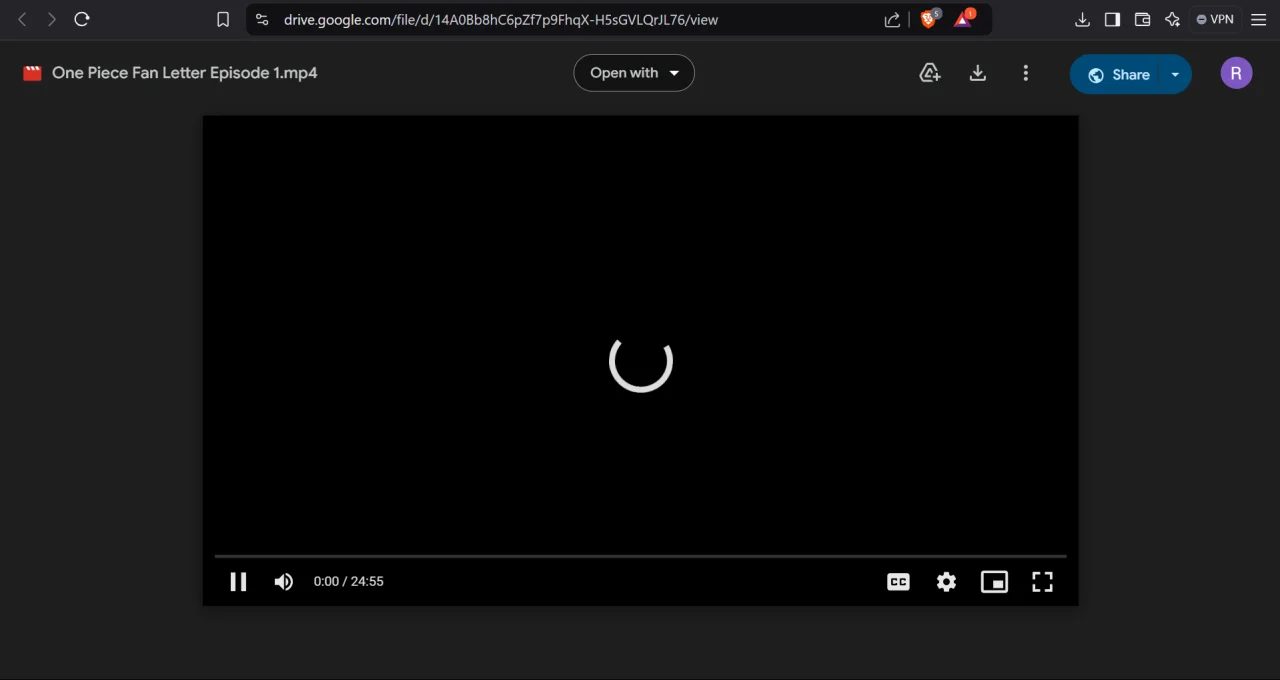Image resolution: width=1280 pixels, height=680 pixels.
Task: Open the browser hamburger menu
Action: [x=1259, y=19]
